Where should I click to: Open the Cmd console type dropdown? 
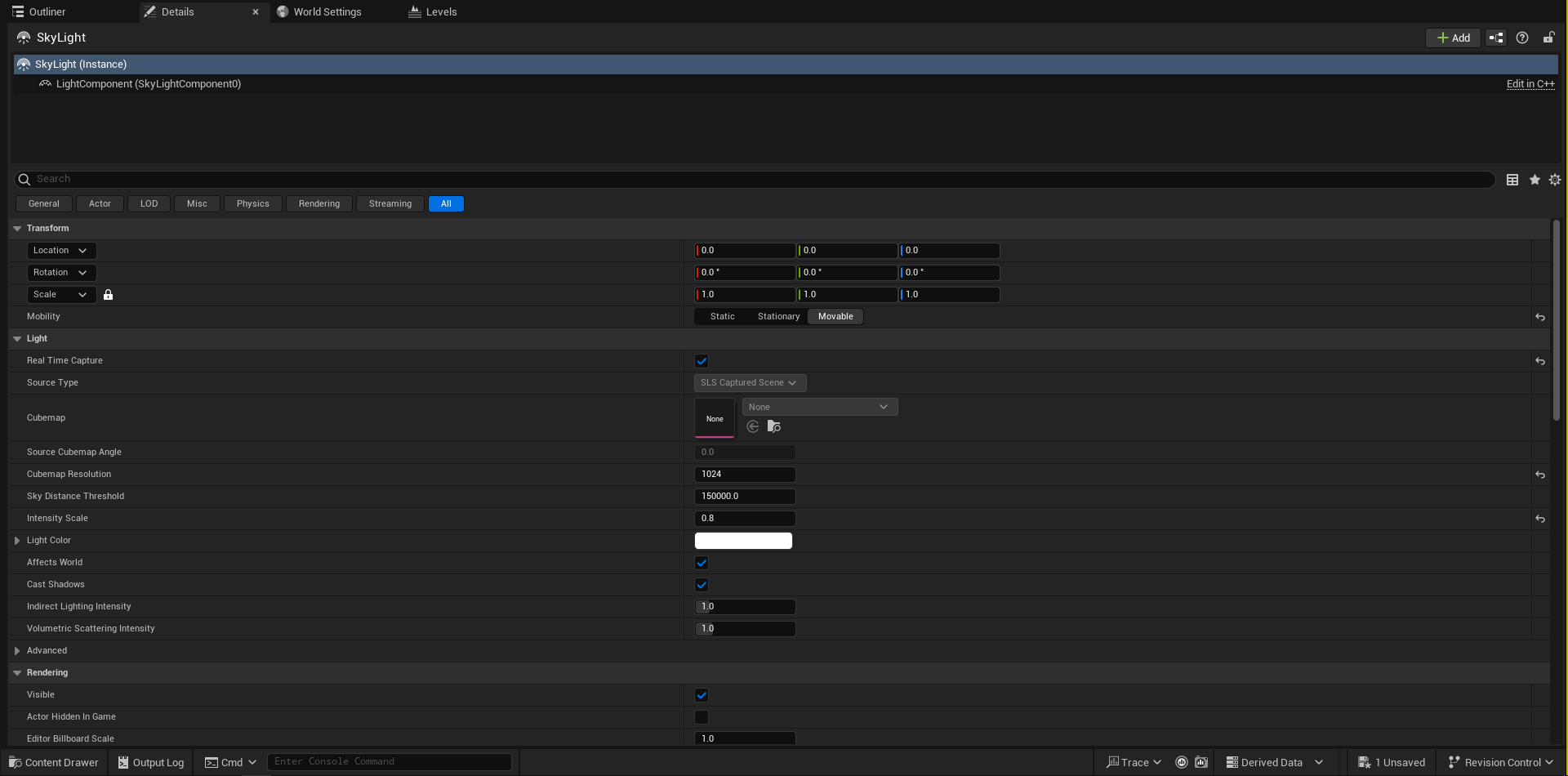click(230, 762)
